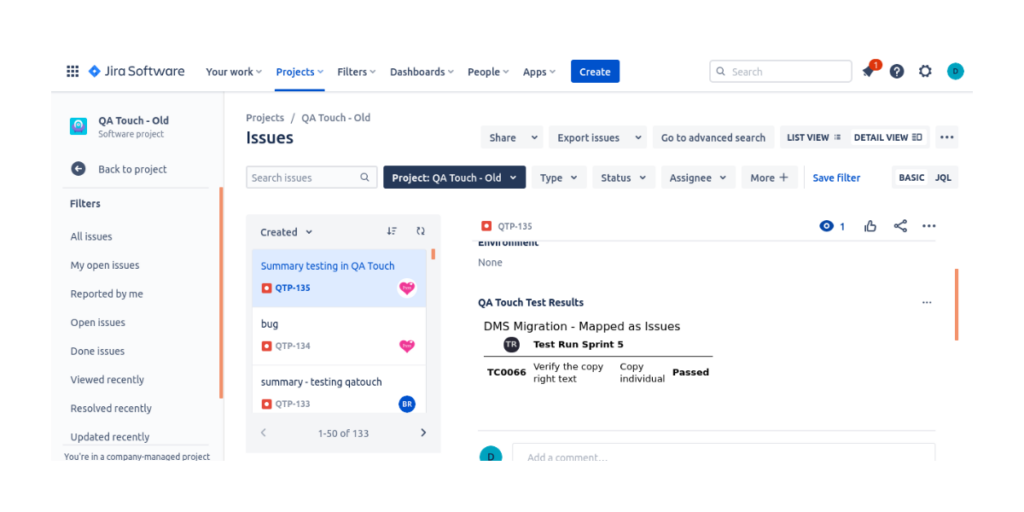
Task: Click the Add a comment field
Action: click(724, 453)
